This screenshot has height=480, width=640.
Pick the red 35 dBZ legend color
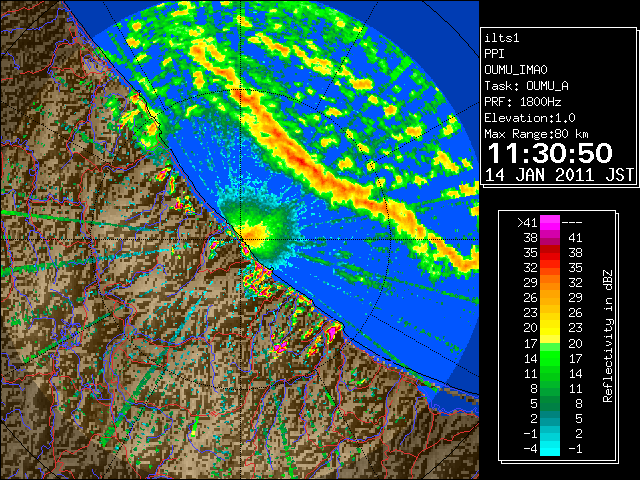coord(550,252)
